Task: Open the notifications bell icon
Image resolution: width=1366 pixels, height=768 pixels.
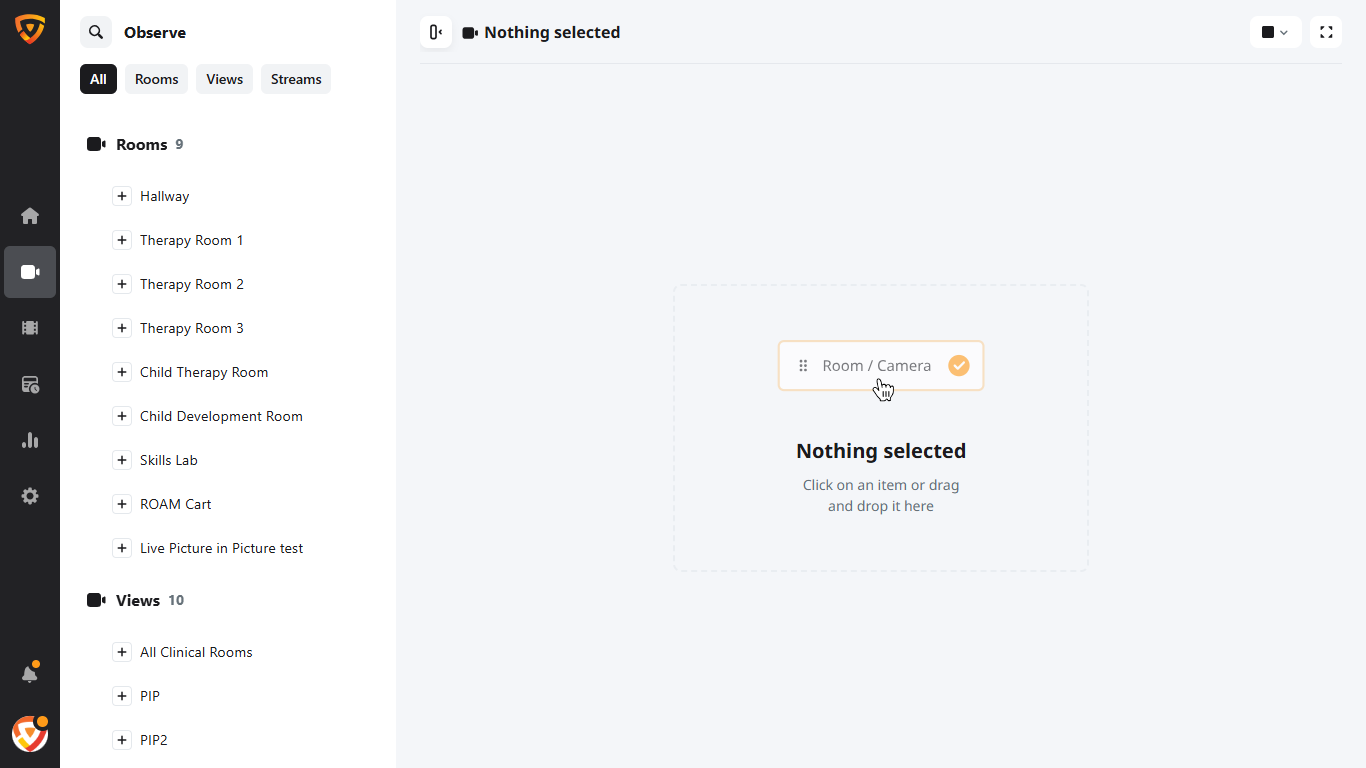Action: (30, 674)
